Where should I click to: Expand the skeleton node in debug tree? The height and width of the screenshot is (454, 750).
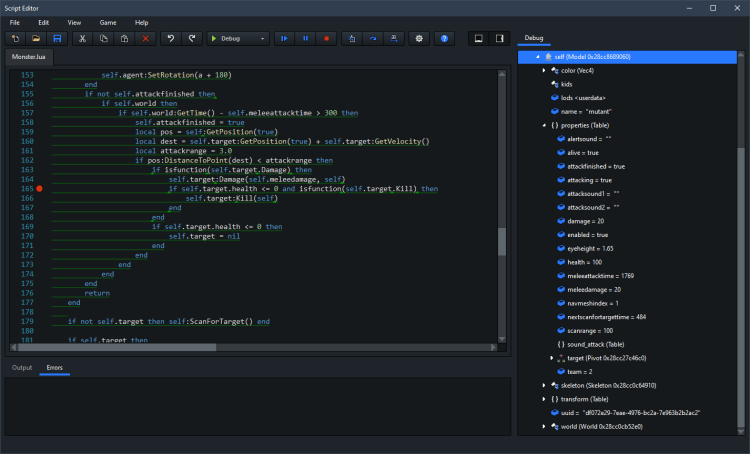pyautogui.click(x=544, y=385)
